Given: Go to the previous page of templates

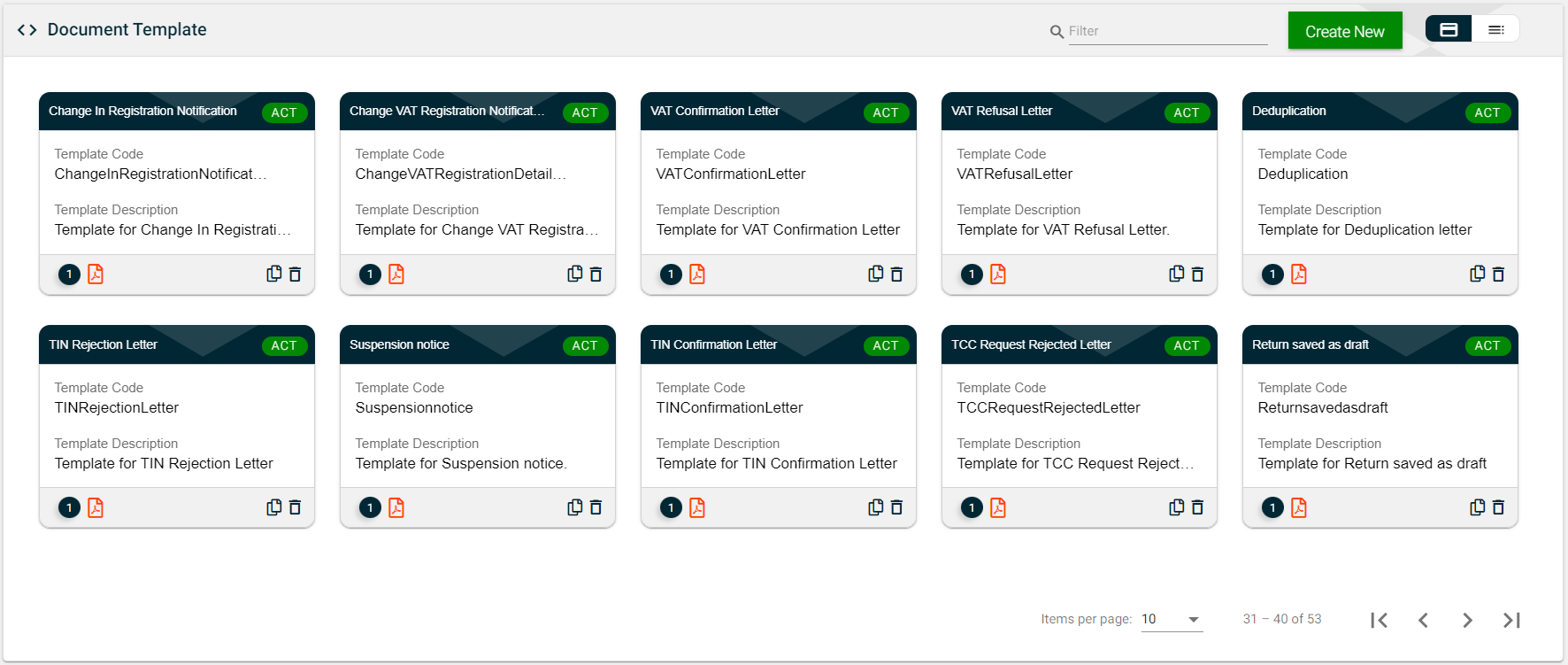Looking at the screenshot, I should point(1423,620).
